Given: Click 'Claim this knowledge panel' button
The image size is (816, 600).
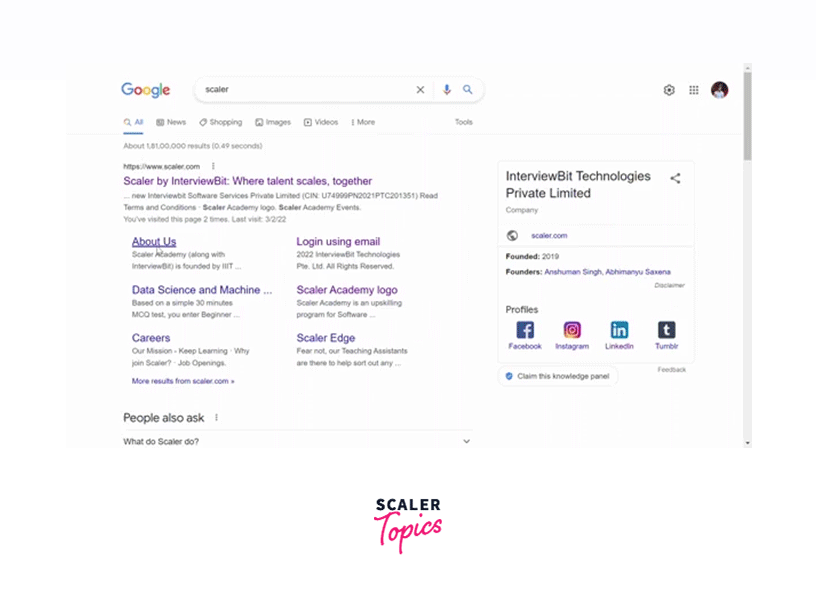Looking at the screenshot, I should 557,376.
